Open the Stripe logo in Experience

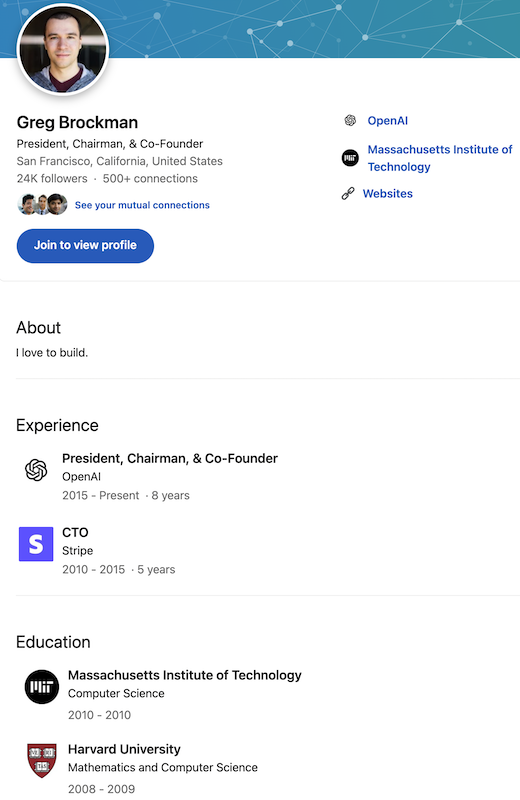36,544
